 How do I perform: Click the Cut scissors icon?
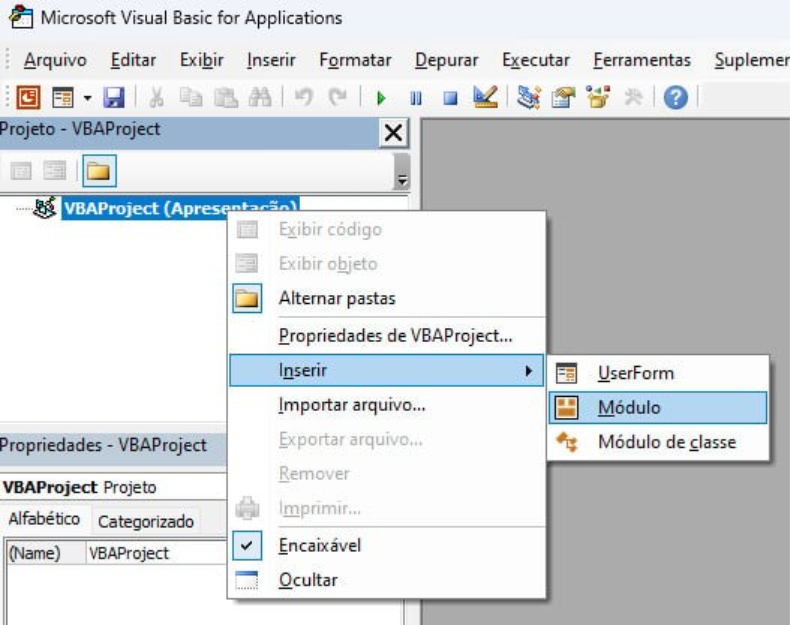[157, 97]
